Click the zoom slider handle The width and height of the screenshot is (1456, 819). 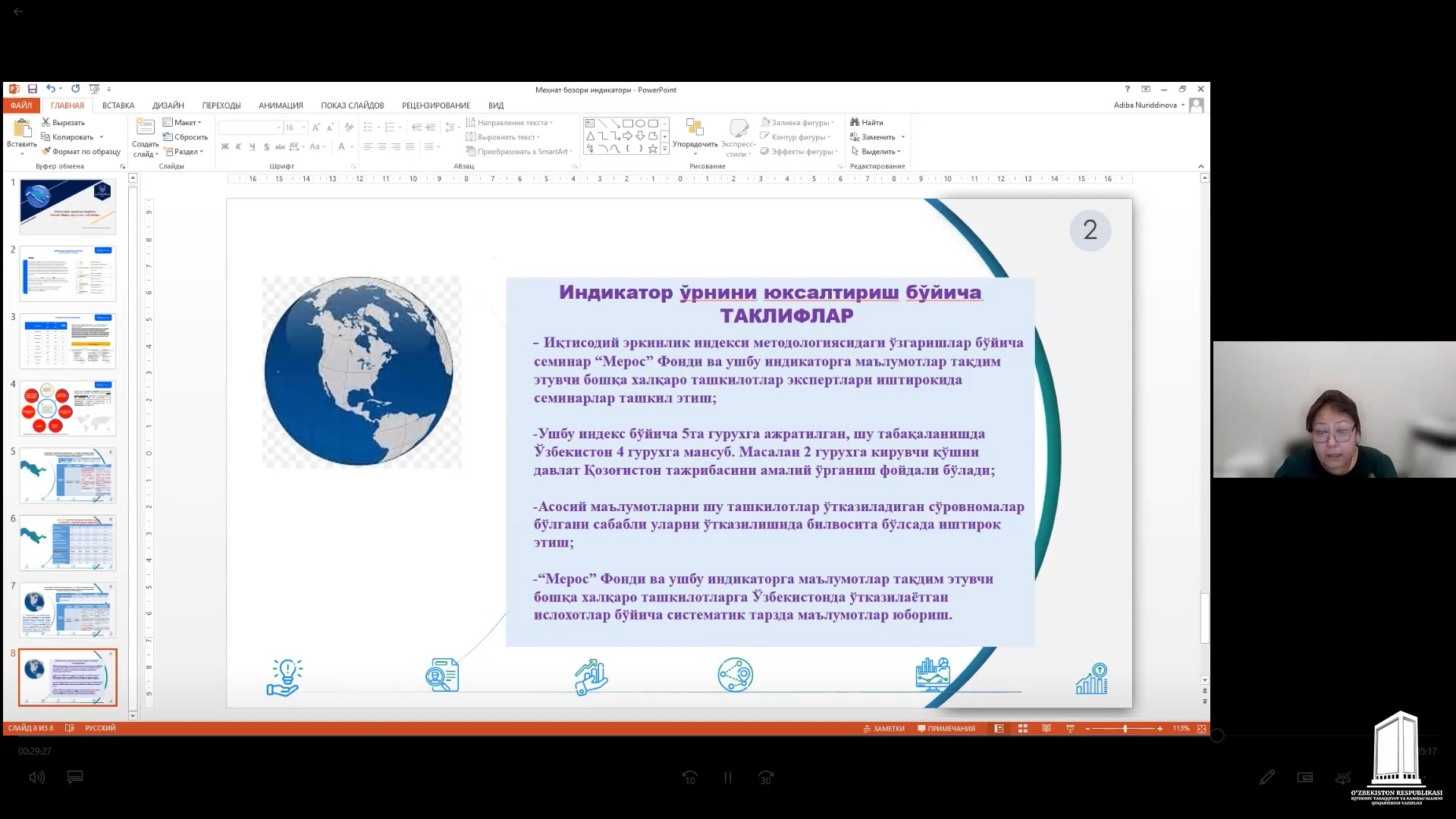(1125, 728)
